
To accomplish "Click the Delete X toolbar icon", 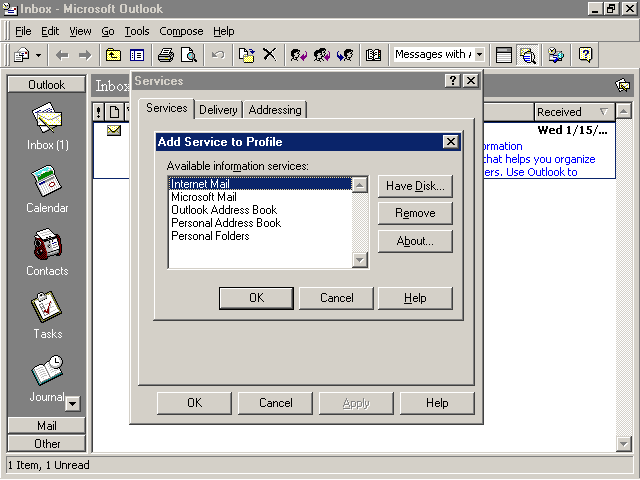I will point(269,55).
